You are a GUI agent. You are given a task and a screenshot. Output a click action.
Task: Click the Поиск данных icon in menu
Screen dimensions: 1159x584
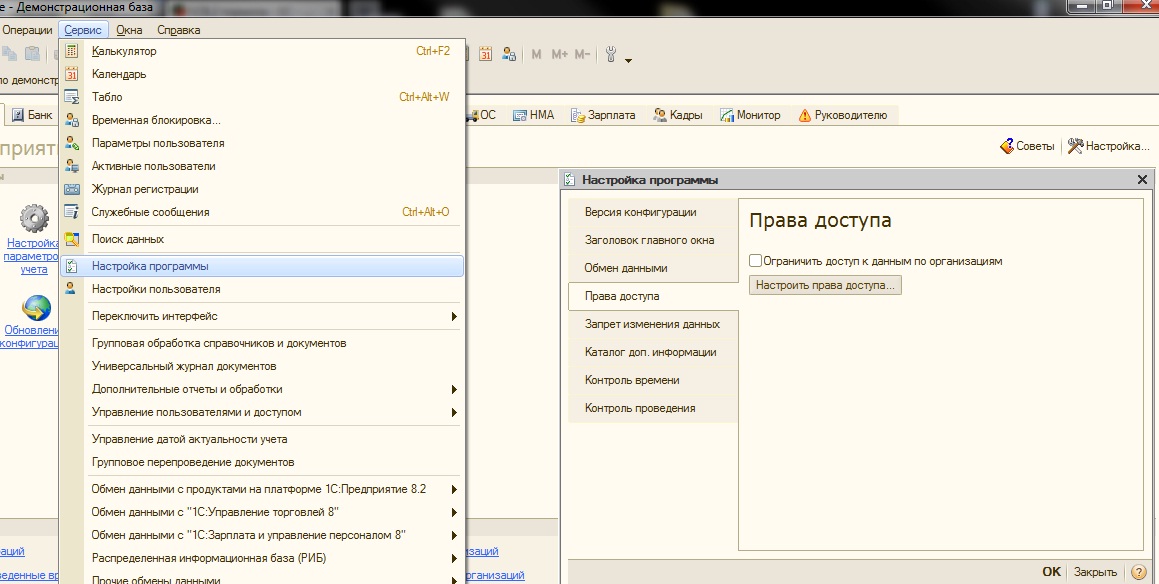point(71,239)
